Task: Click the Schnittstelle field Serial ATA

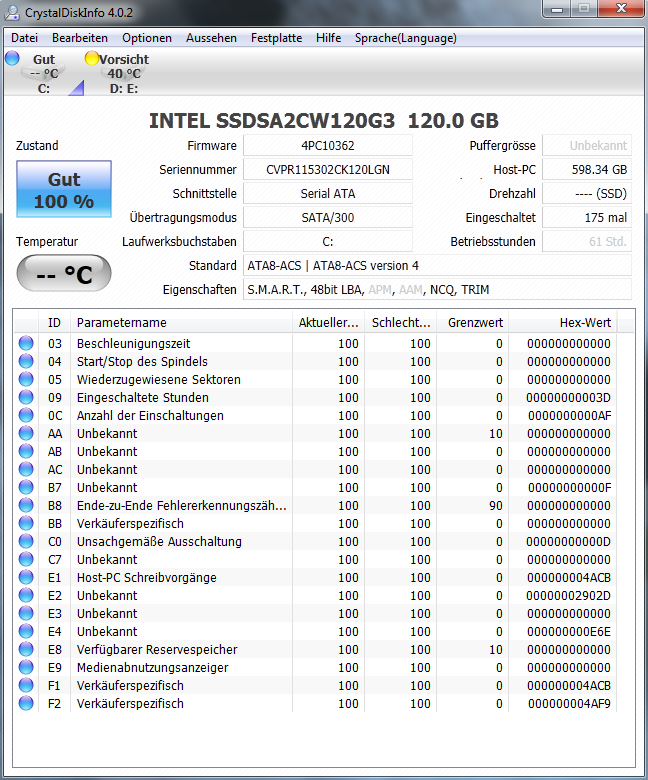Action: click(328, 193)
